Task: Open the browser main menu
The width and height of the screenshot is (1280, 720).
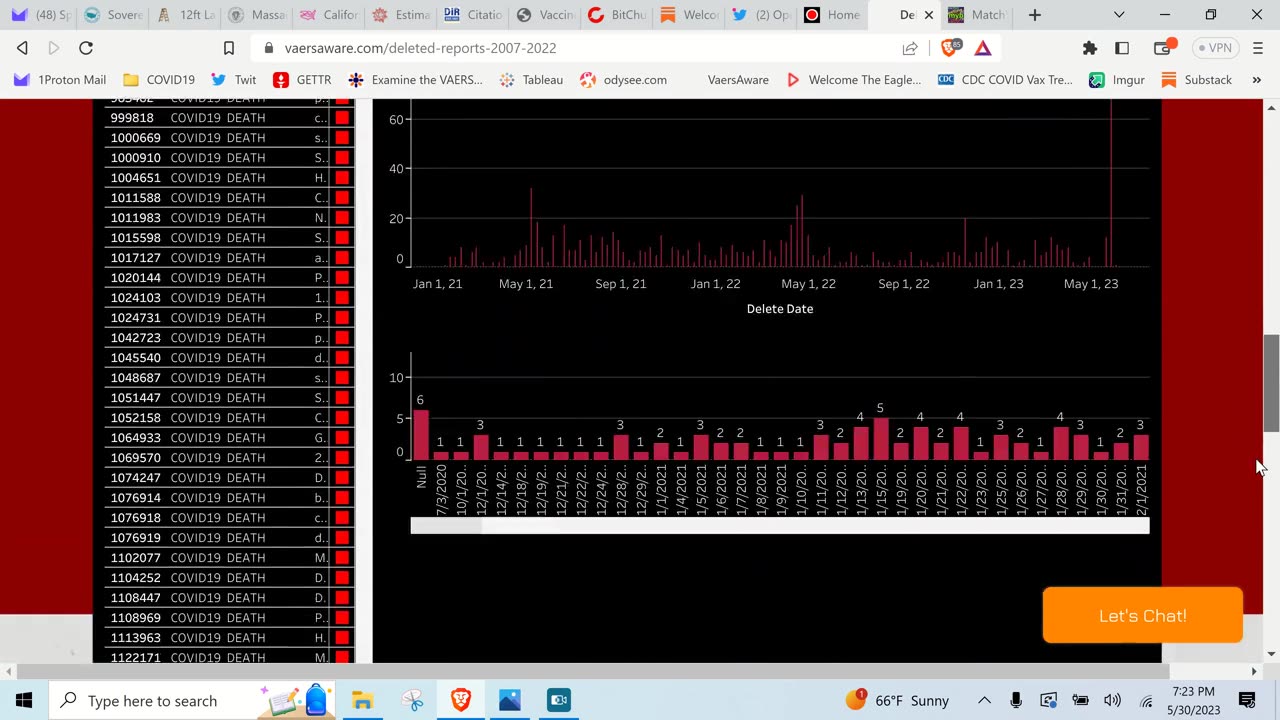Action: click(1257, 48)
